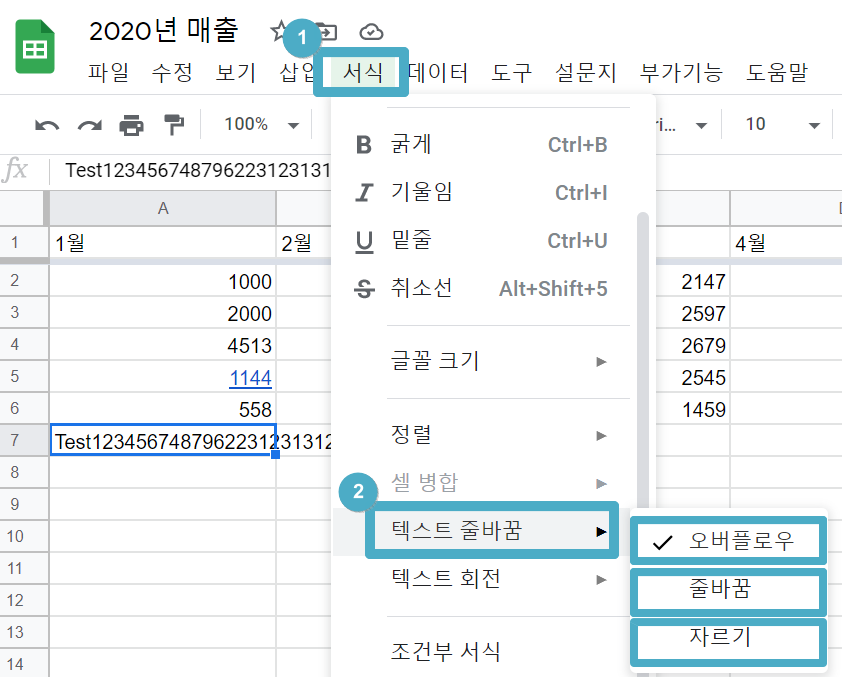Expand the 글꼴 크기 submenu
This screenshot has height=677, width=842.
pos(482,361)
